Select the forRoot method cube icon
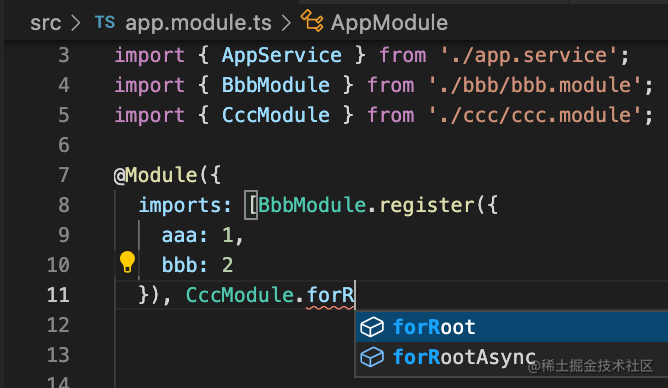 372,327
